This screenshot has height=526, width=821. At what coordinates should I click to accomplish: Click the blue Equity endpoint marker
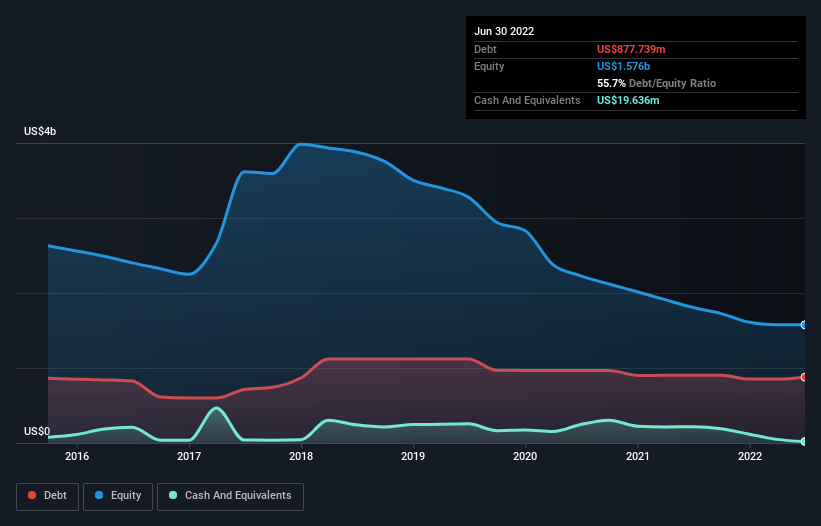click(x=804, y=325)
